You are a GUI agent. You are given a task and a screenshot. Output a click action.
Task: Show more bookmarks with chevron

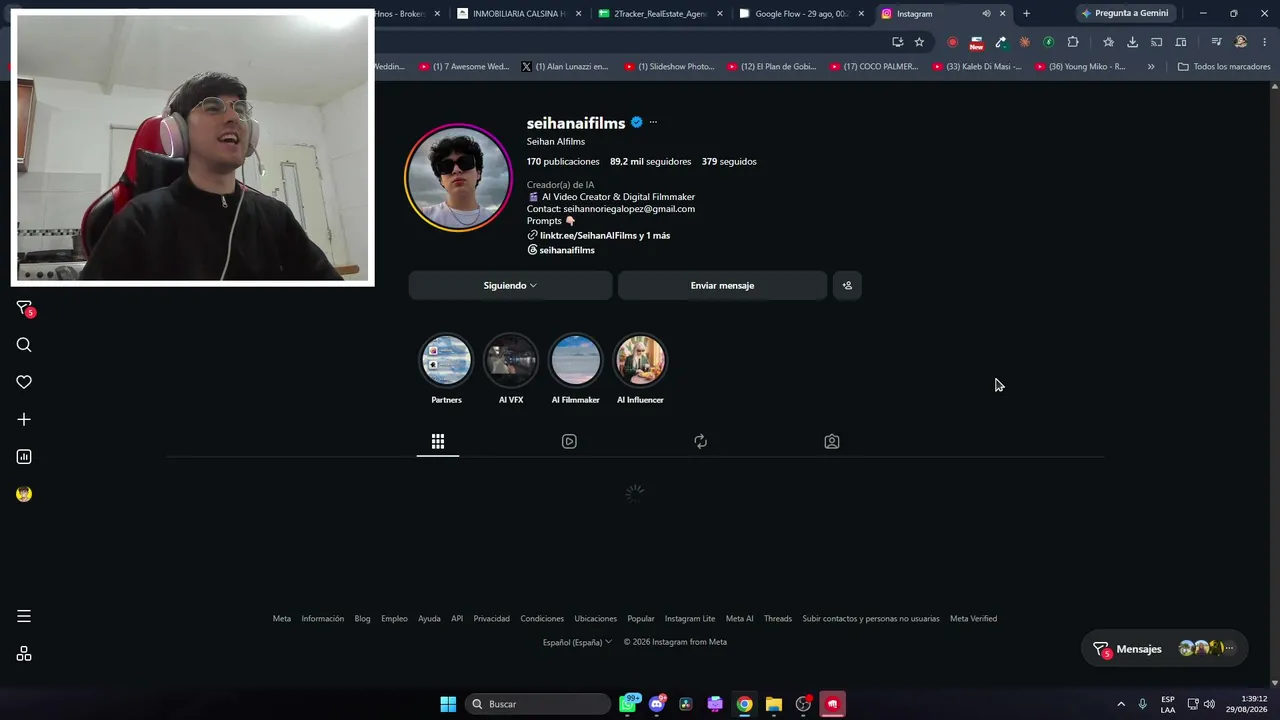click(1151, 67)
